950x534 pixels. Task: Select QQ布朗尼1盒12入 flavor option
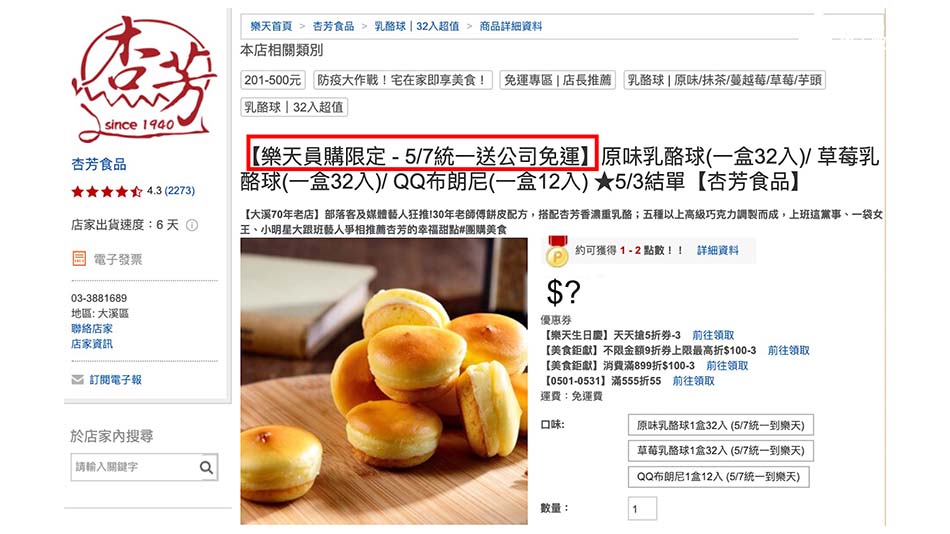pos(718,476)
